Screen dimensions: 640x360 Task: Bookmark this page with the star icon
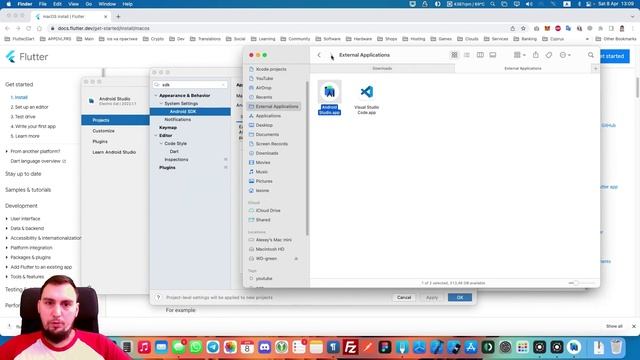pyautogui.click(x=523, y=29)
